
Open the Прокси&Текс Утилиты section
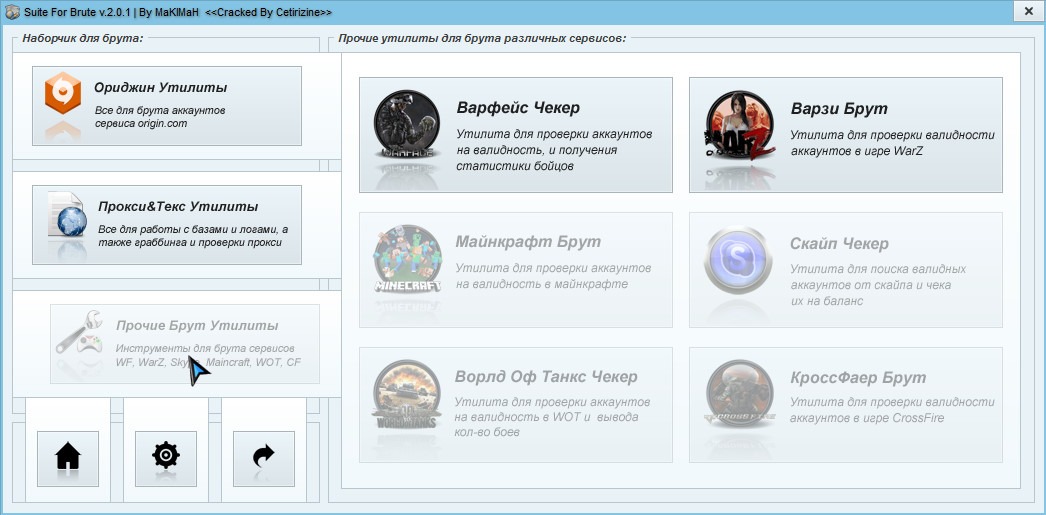pos(167,225)
